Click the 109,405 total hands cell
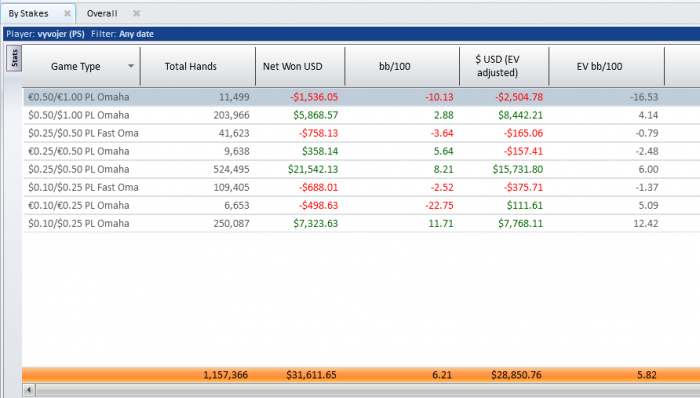The height and width of the screenshot is (398, 700). [231, 187]
